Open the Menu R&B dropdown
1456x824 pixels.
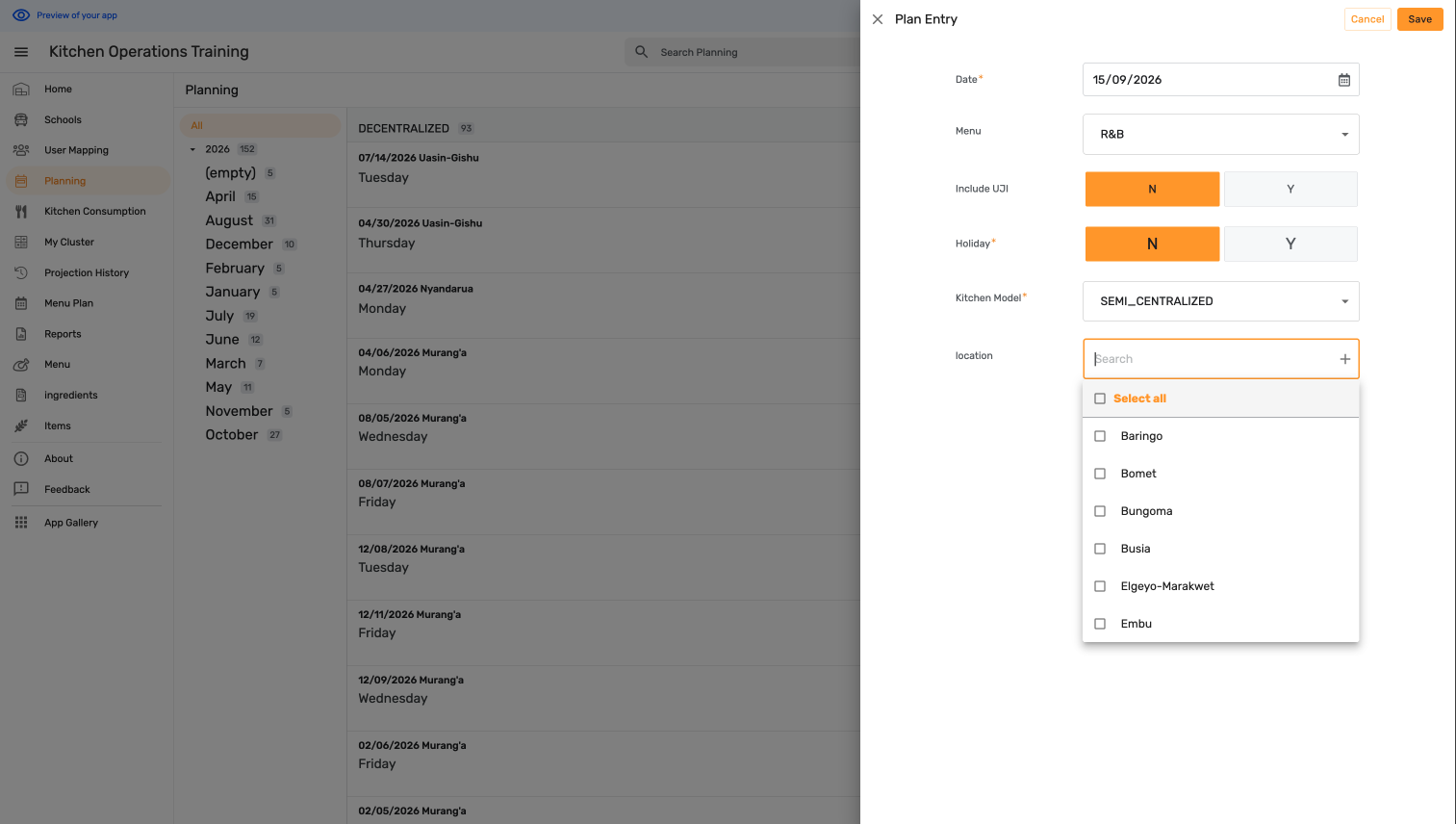pyautogui.click(x=1221, y=135)
